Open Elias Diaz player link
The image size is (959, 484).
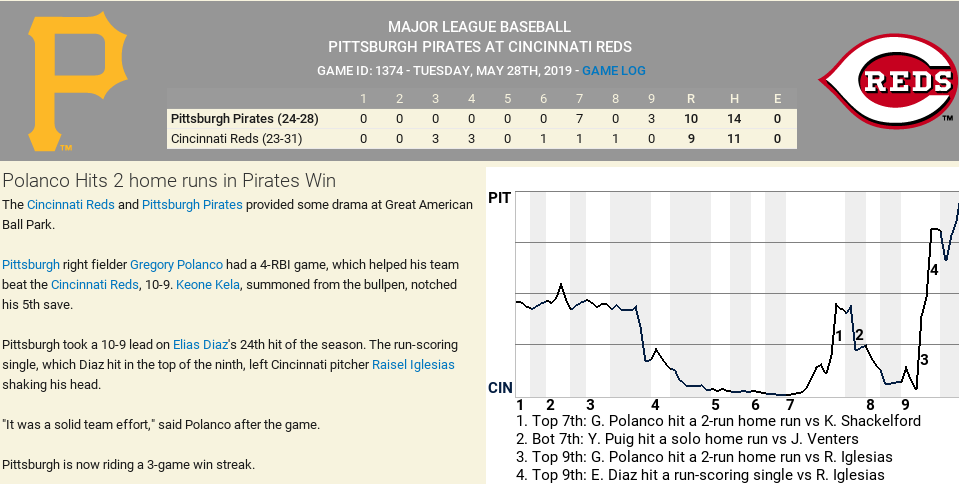201,345
